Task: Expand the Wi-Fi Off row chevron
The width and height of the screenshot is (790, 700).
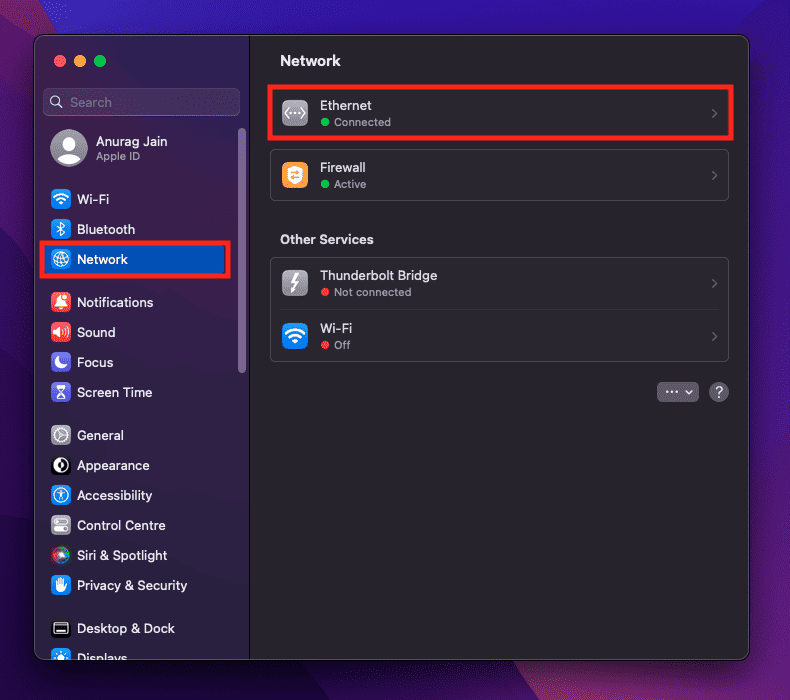Action: 714,336
